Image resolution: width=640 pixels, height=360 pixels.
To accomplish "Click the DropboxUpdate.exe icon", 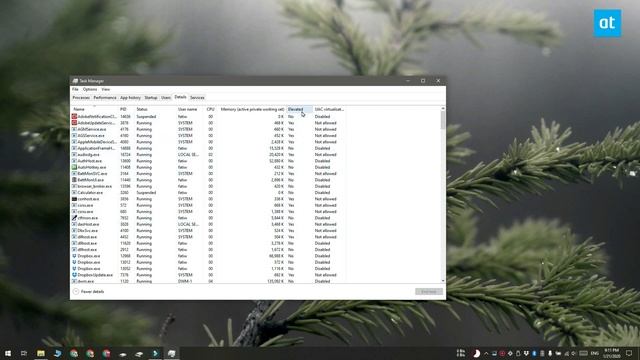I will (x=74, y=275).
